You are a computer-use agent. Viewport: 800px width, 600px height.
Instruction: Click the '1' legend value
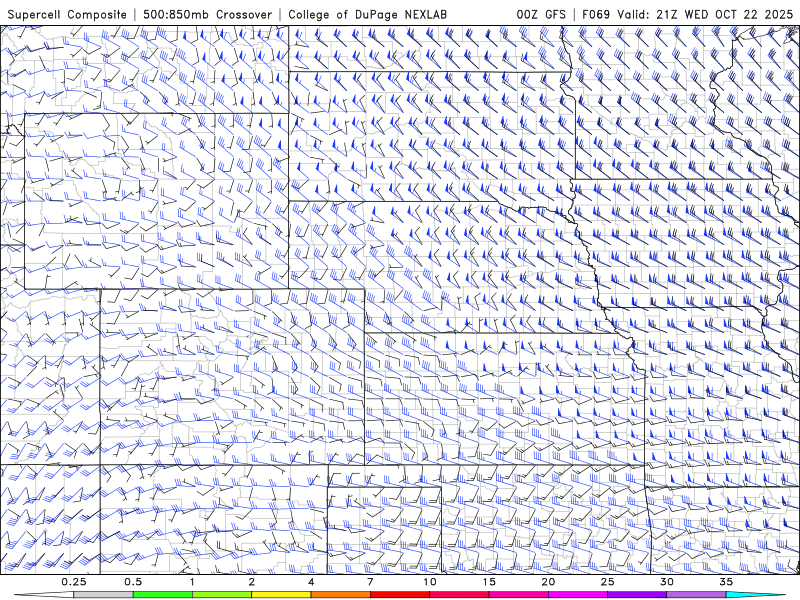(x=192, y=582)
